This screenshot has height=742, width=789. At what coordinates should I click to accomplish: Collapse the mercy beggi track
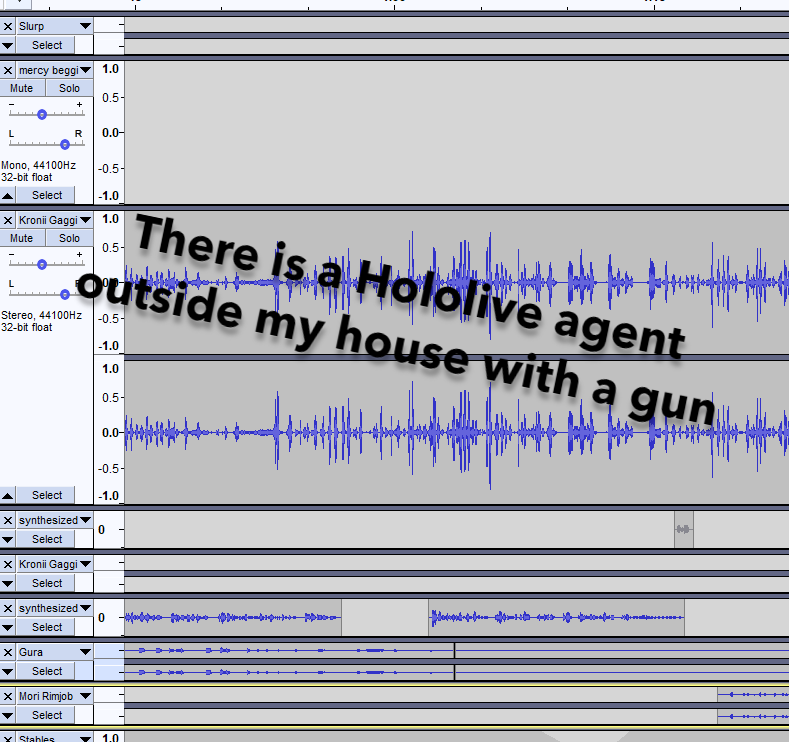tap(8, 195)
